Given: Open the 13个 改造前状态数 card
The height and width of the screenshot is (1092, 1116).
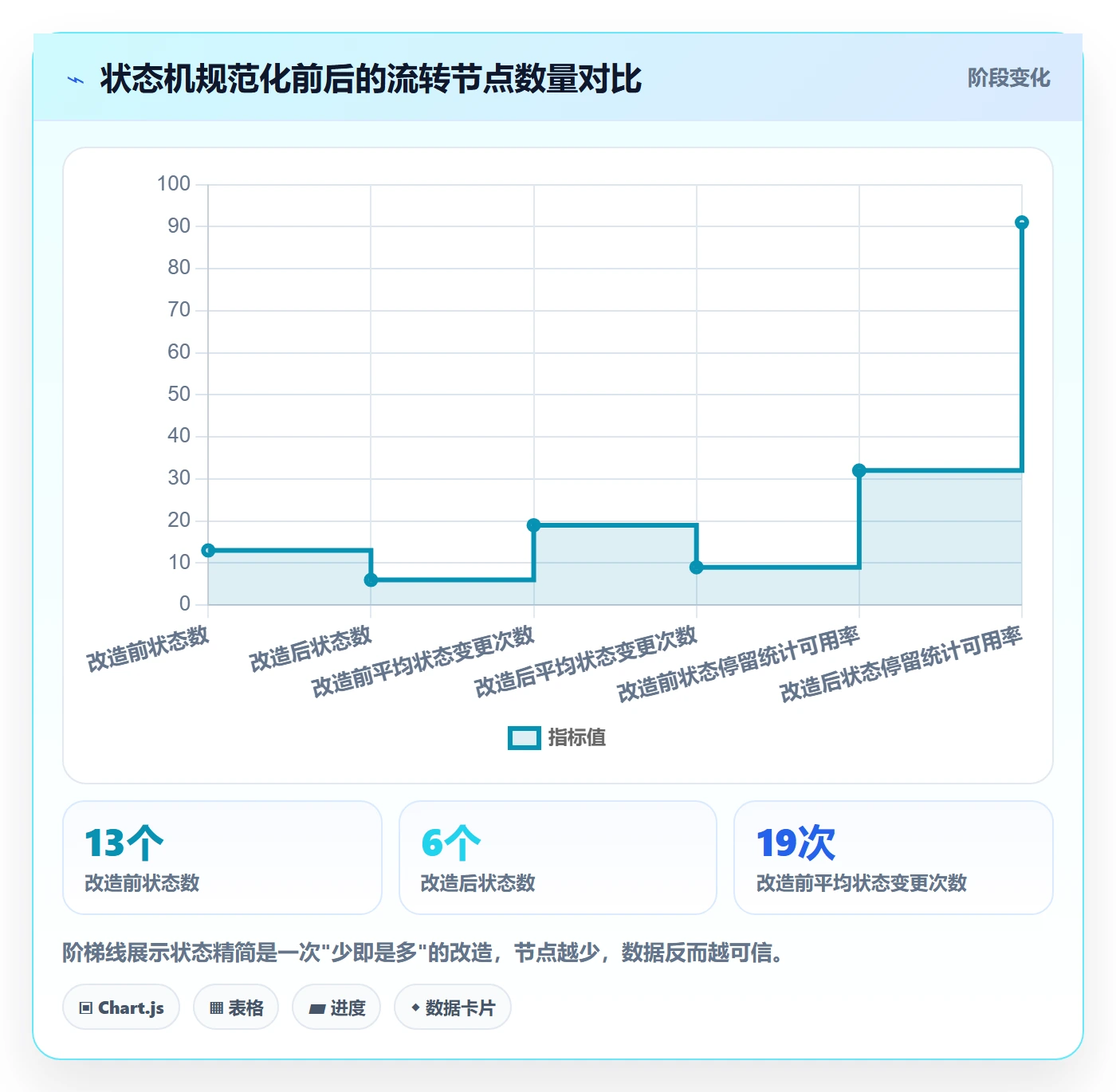Looking at the screenshot, I should [x=222, y=858].
